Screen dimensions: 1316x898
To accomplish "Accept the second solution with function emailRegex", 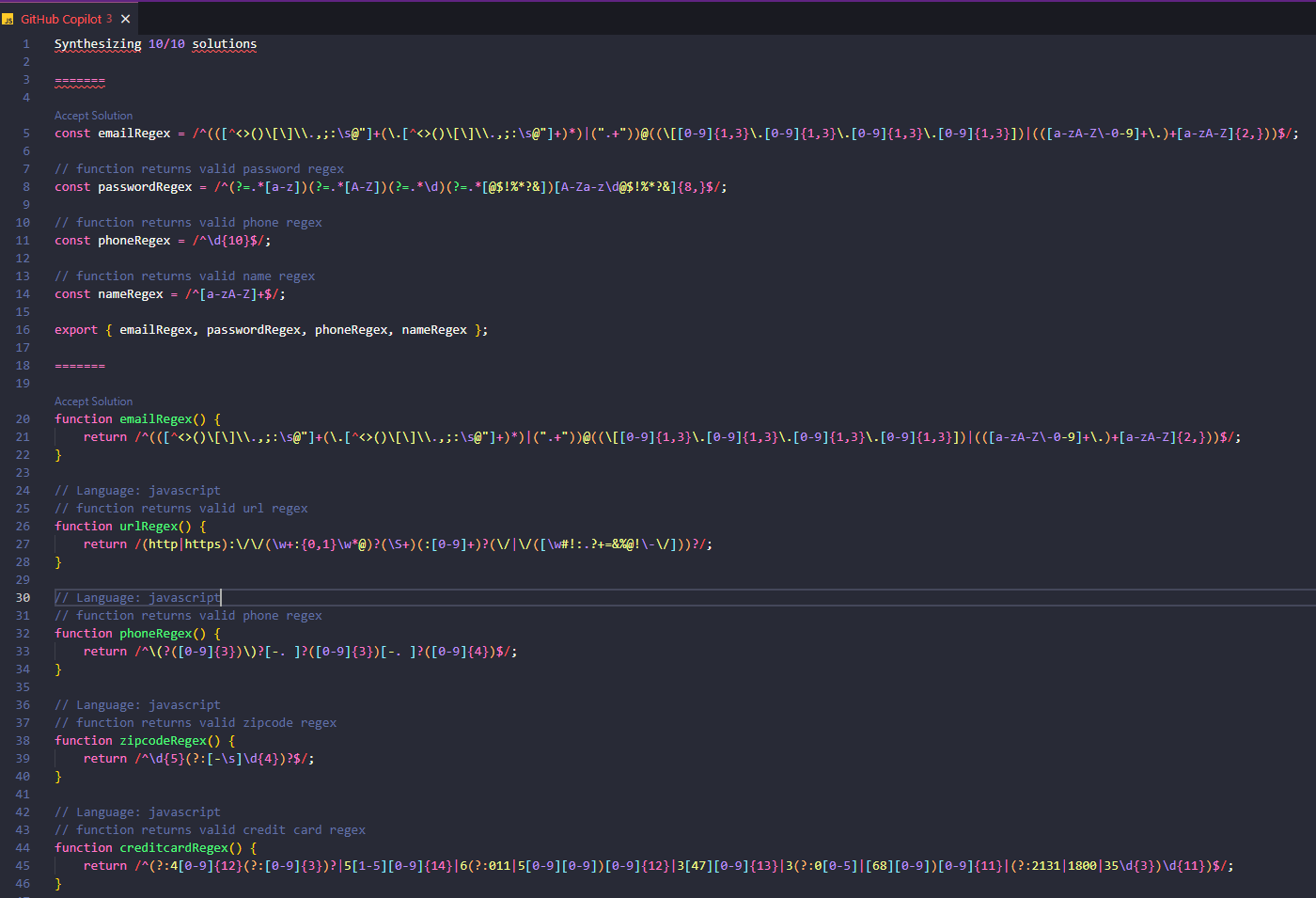I will [x=93, y=402].
